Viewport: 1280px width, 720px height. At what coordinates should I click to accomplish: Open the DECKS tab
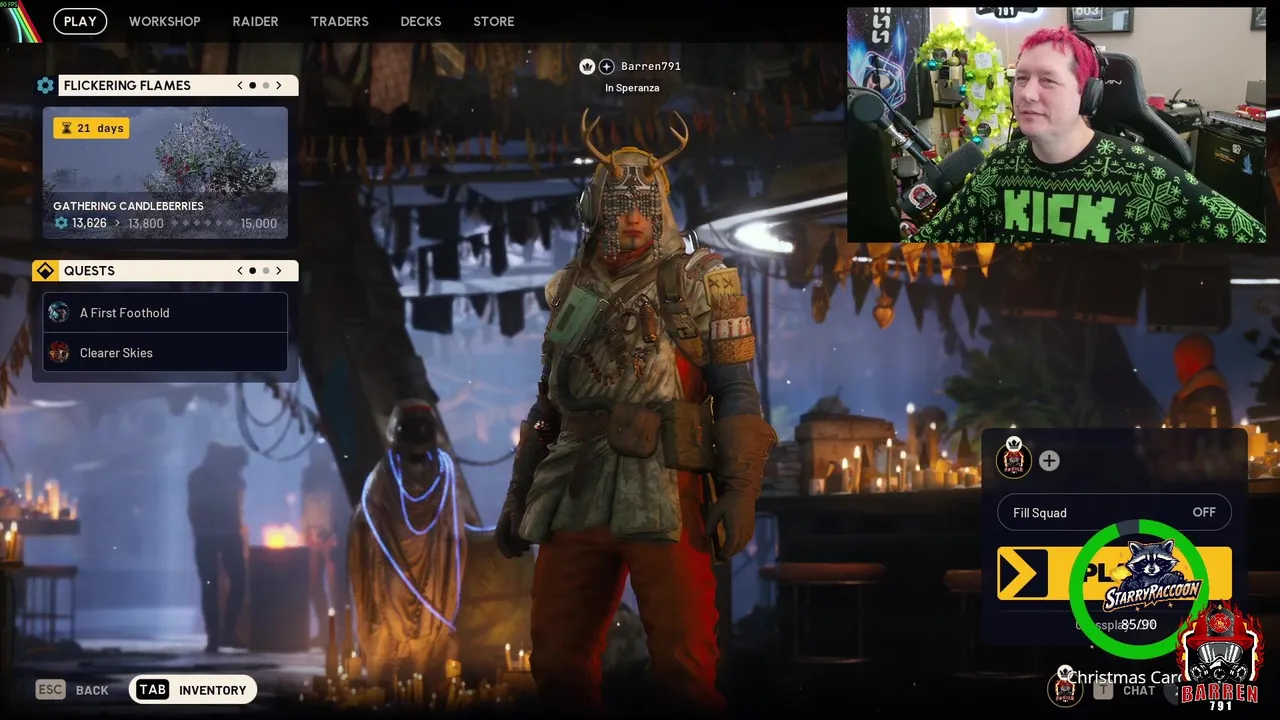pyautogui.click(x=420, y=21)
